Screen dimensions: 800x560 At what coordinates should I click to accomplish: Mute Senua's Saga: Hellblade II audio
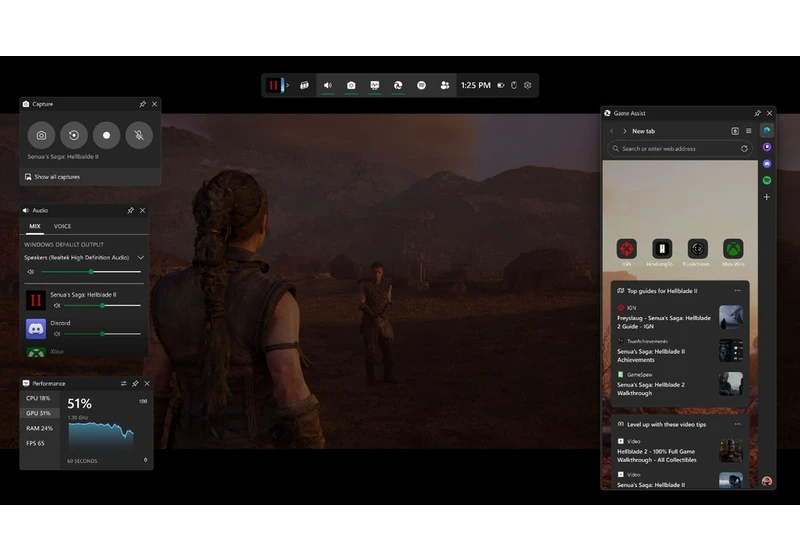57,306
